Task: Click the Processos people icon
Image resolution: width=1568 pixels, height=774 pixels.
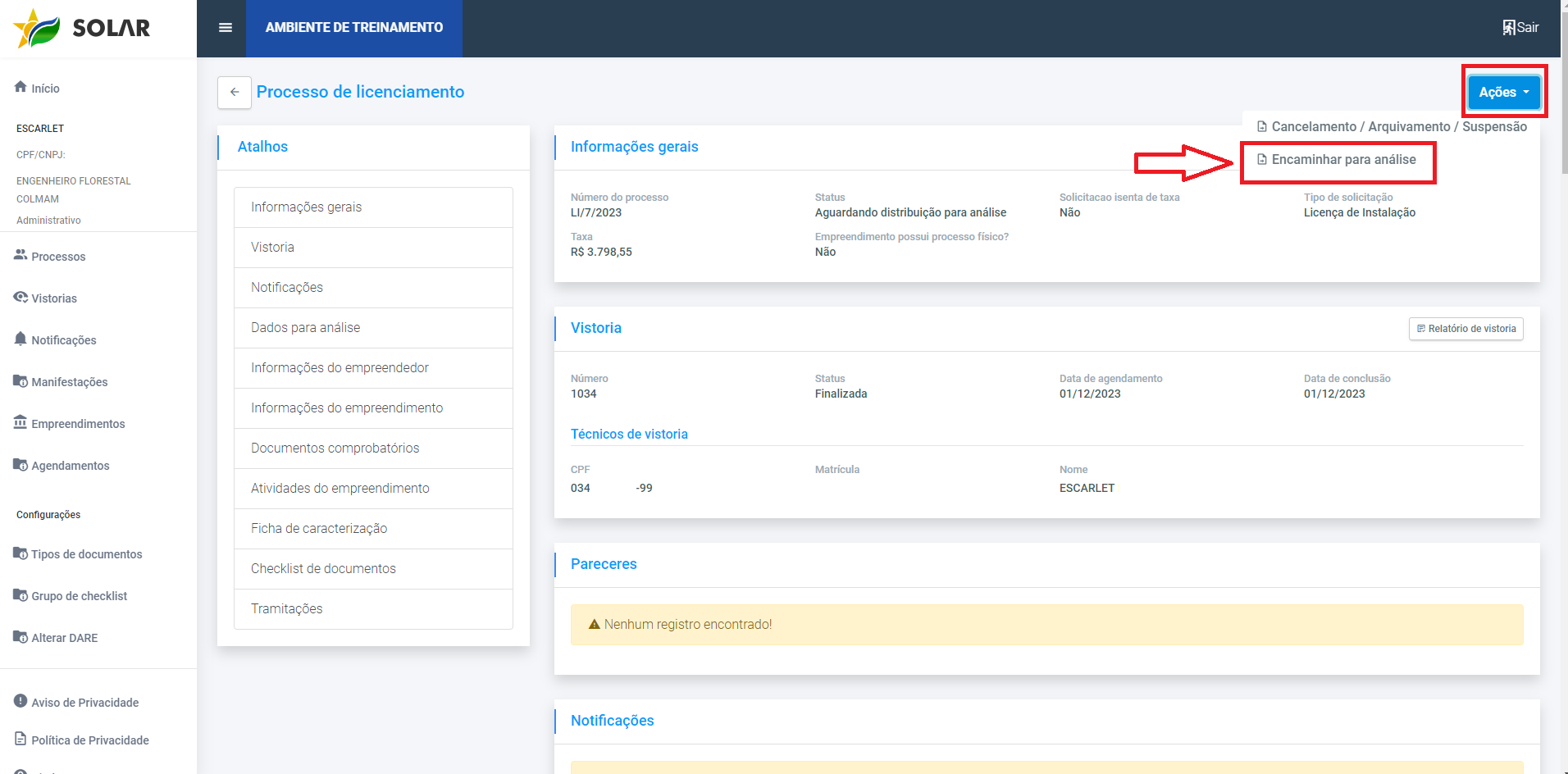Action: click(21, 255)
